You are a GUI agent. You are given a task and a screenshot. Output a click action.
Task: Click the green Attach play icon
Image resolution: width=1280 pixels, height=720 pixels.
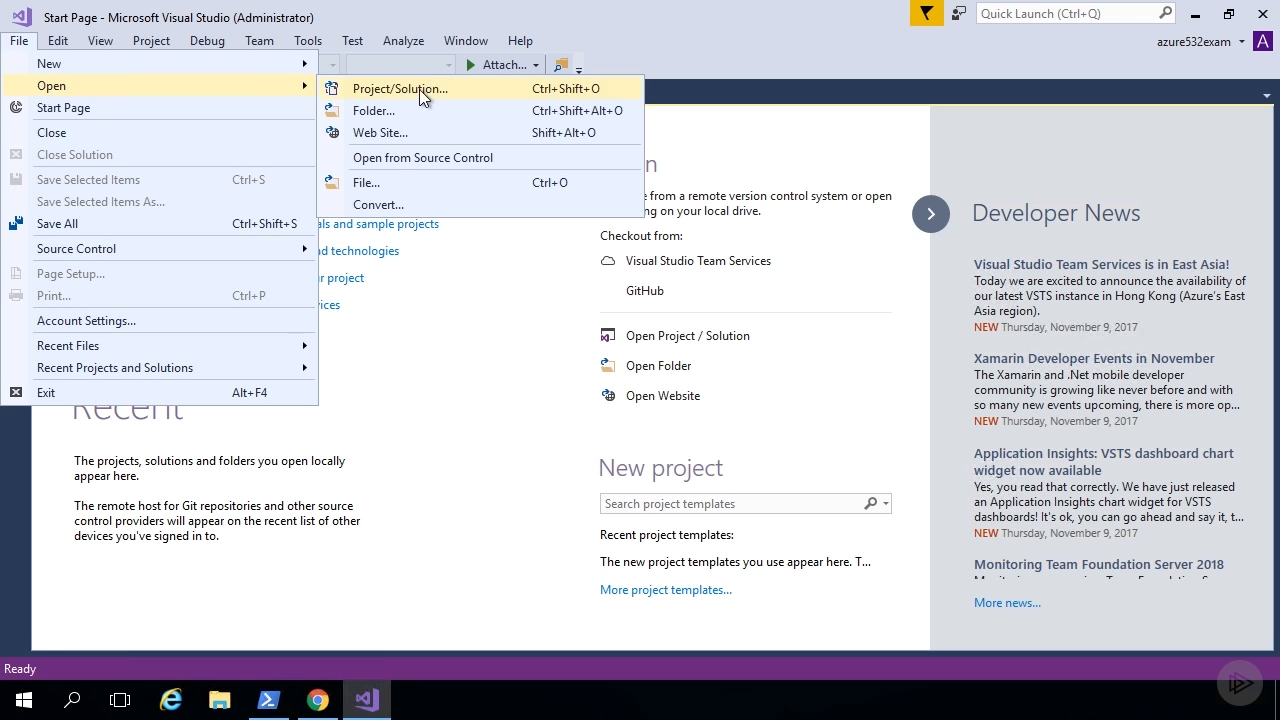pos(470,65)
